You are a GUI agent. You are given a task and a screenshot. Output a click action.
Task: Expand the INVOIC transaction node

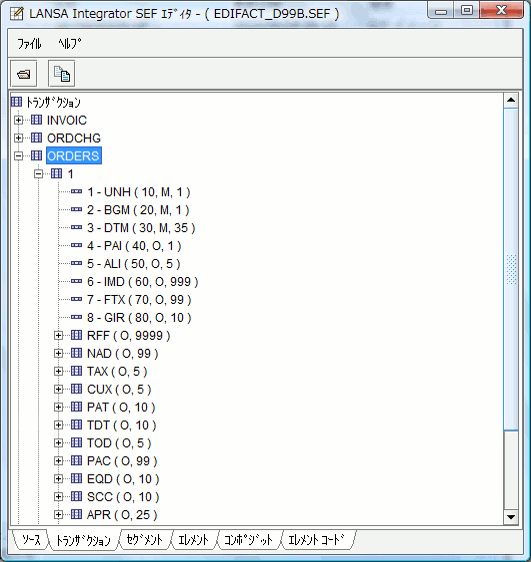19,120
